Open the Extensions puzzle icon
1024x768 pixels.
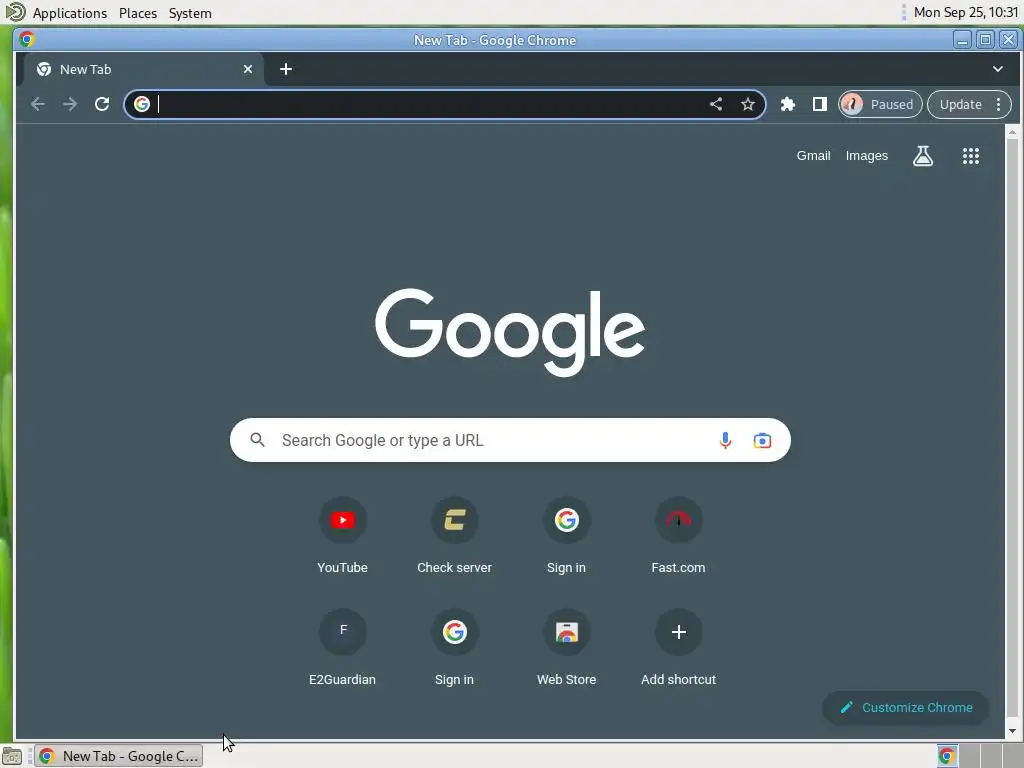tap(788, 104)
